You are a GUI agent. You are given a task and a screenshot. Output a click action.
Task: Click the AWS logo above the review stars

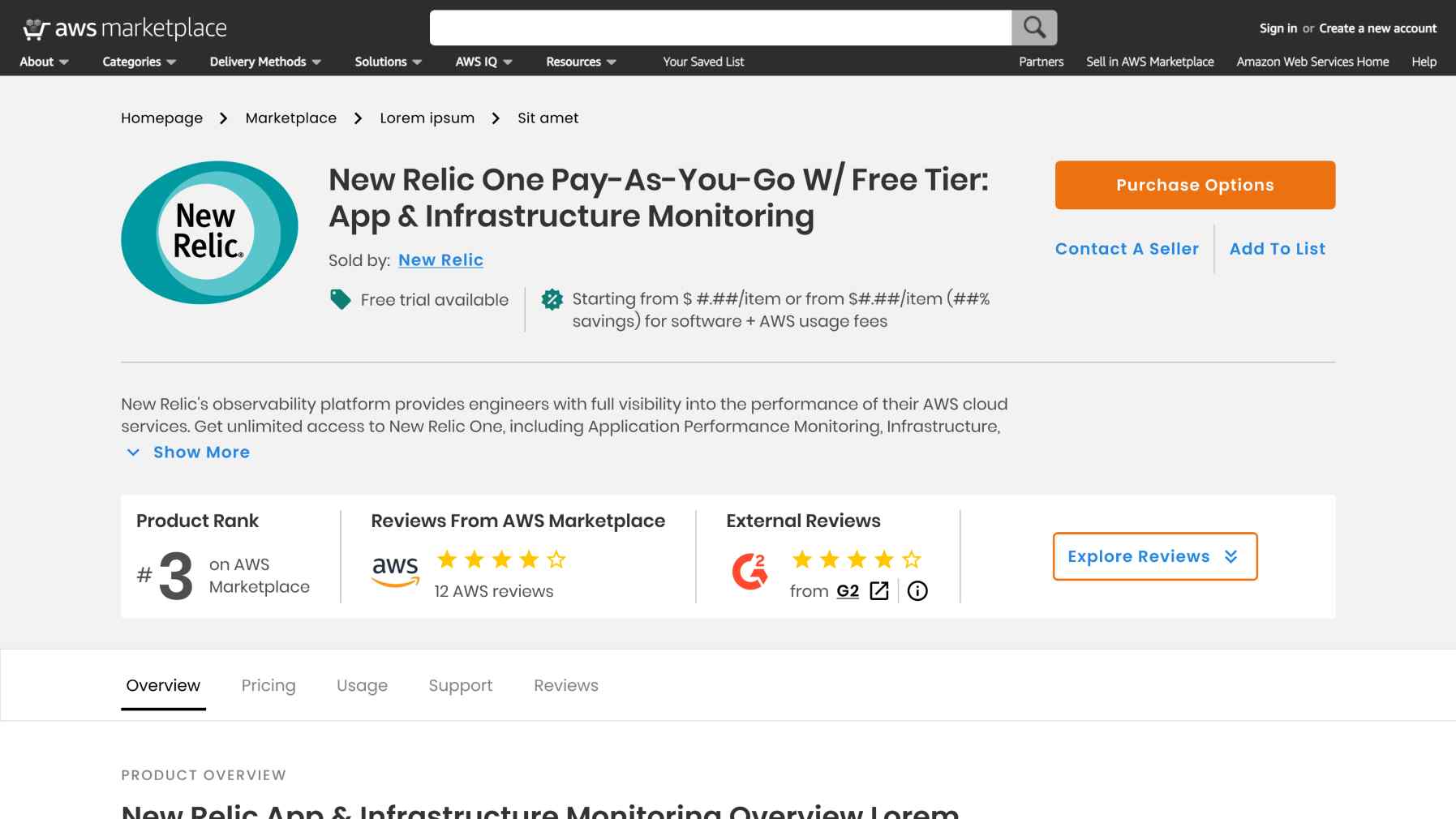[395, 569]
